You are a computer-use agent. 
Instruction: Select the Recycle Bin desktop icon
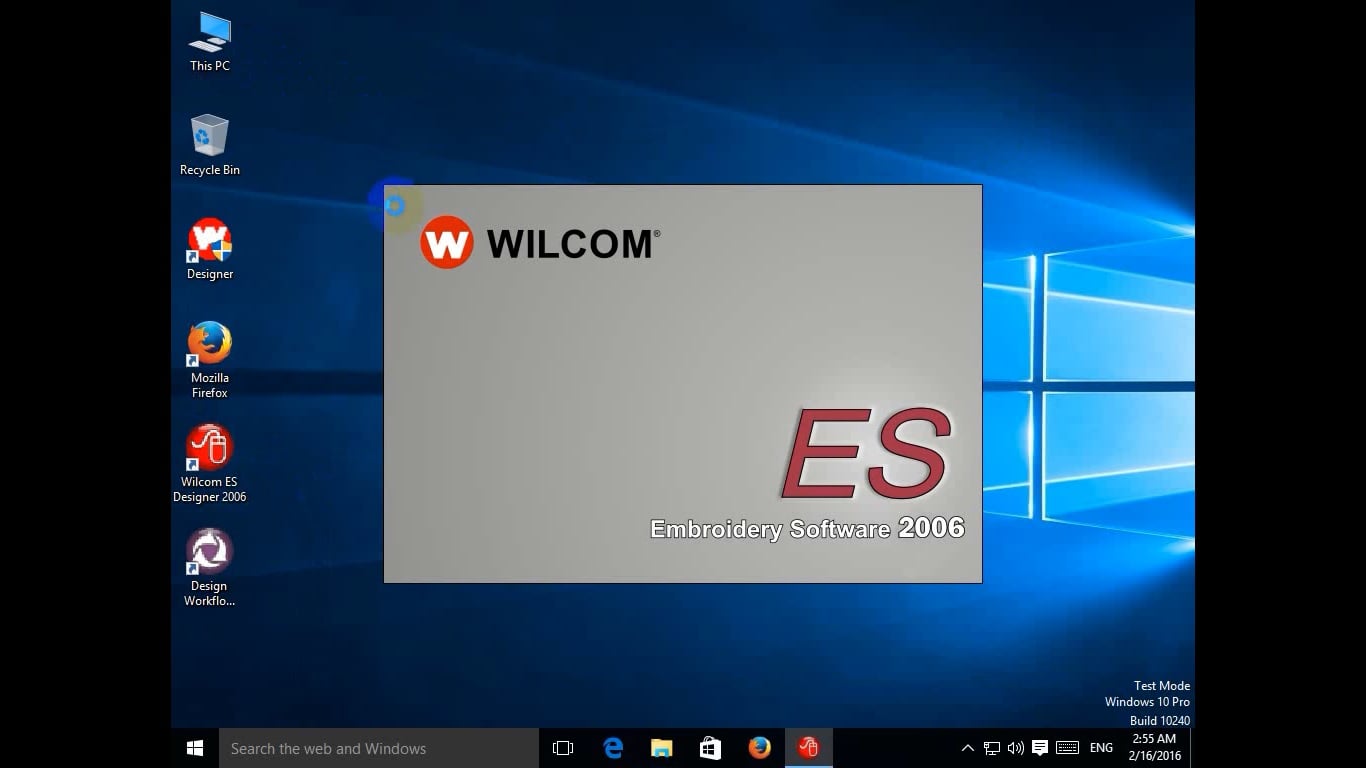tap(209, 146)
